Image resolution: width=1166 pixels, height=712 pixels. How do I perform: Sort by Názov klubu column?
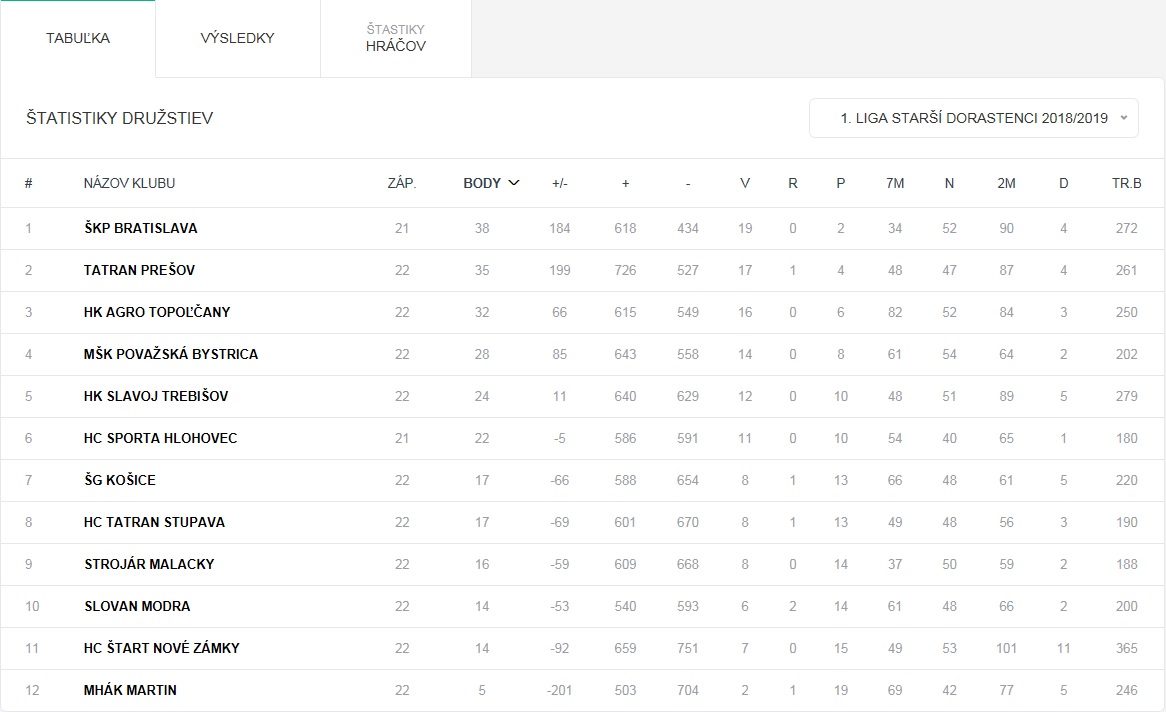[130, 183]
